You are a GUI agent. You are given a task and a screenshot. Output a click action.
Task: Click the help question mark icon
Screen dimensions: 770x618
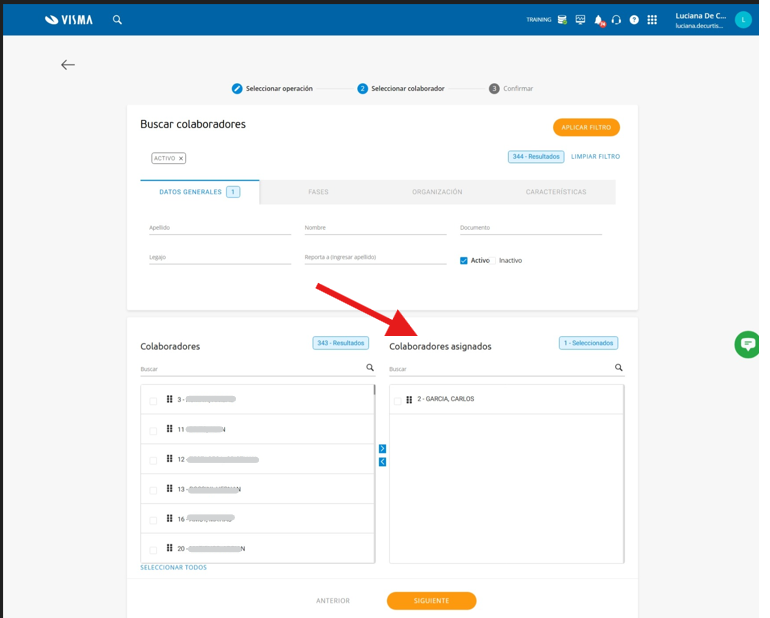(634, 20)
